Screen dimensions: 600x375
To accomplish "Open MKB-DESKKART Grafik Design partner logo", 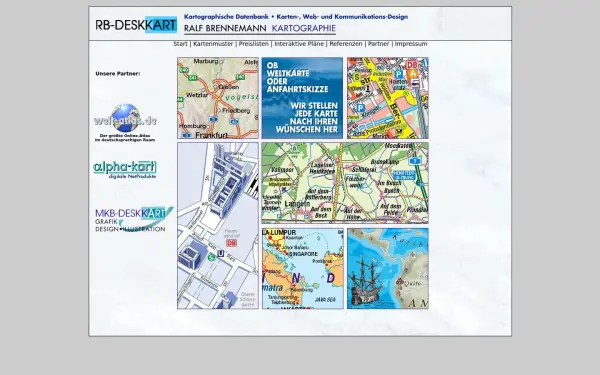I will [x=134, y=219].
